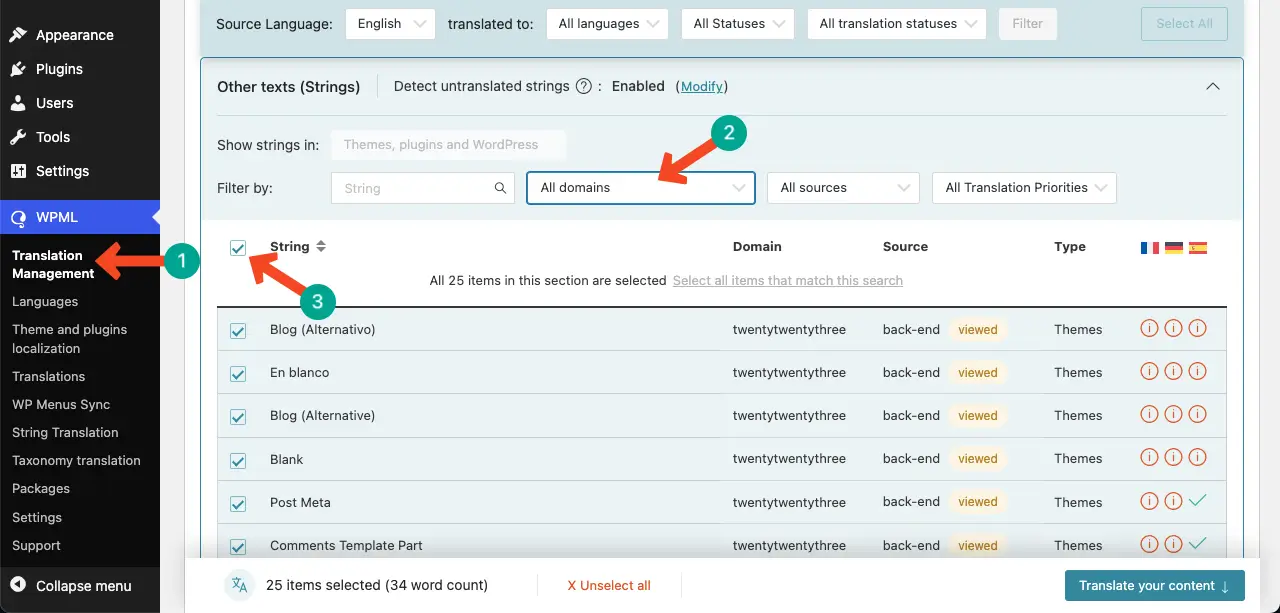Open the All Translation Priorities dropdown

click(x=1024, y=187)
